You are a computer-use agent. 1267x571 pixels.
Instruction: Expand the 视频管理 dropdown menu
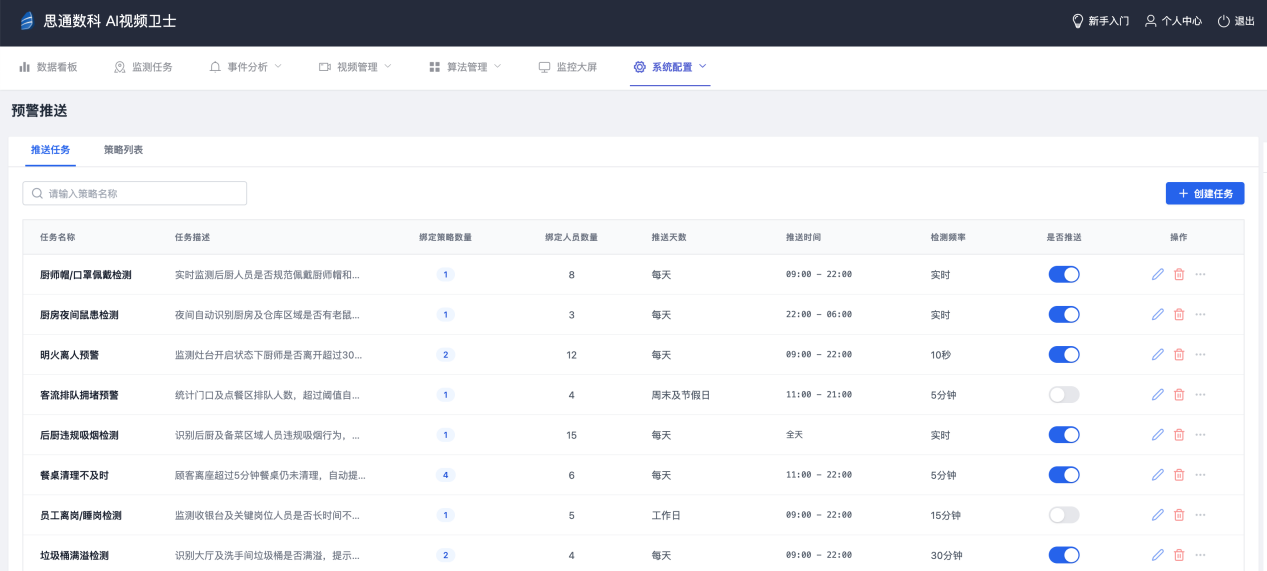point(355,67)
